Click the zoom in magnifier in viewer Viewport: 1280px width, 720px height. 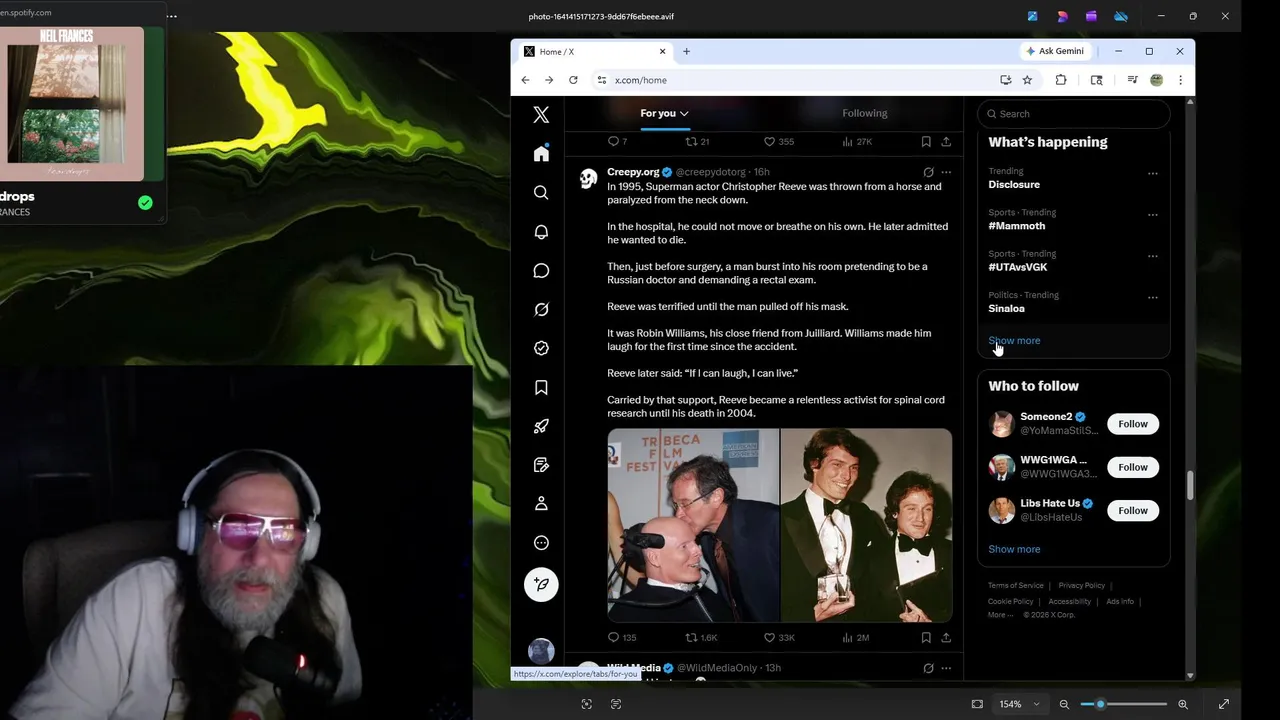(x=1183, y=704)
